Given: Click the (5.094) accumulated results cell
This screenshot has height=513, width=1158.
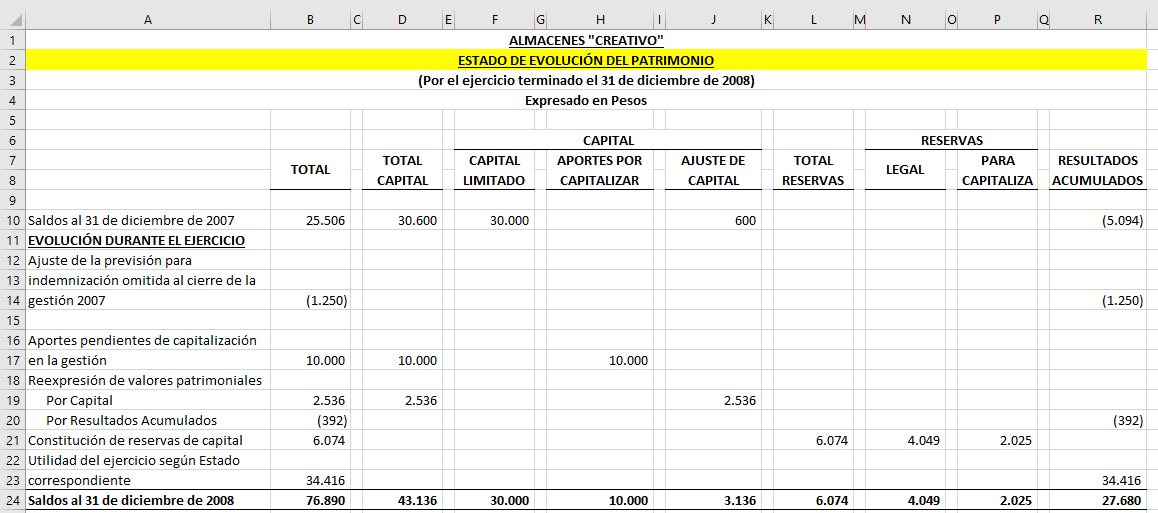Looking at the screenshot, I should click(x=1097, y=221).
